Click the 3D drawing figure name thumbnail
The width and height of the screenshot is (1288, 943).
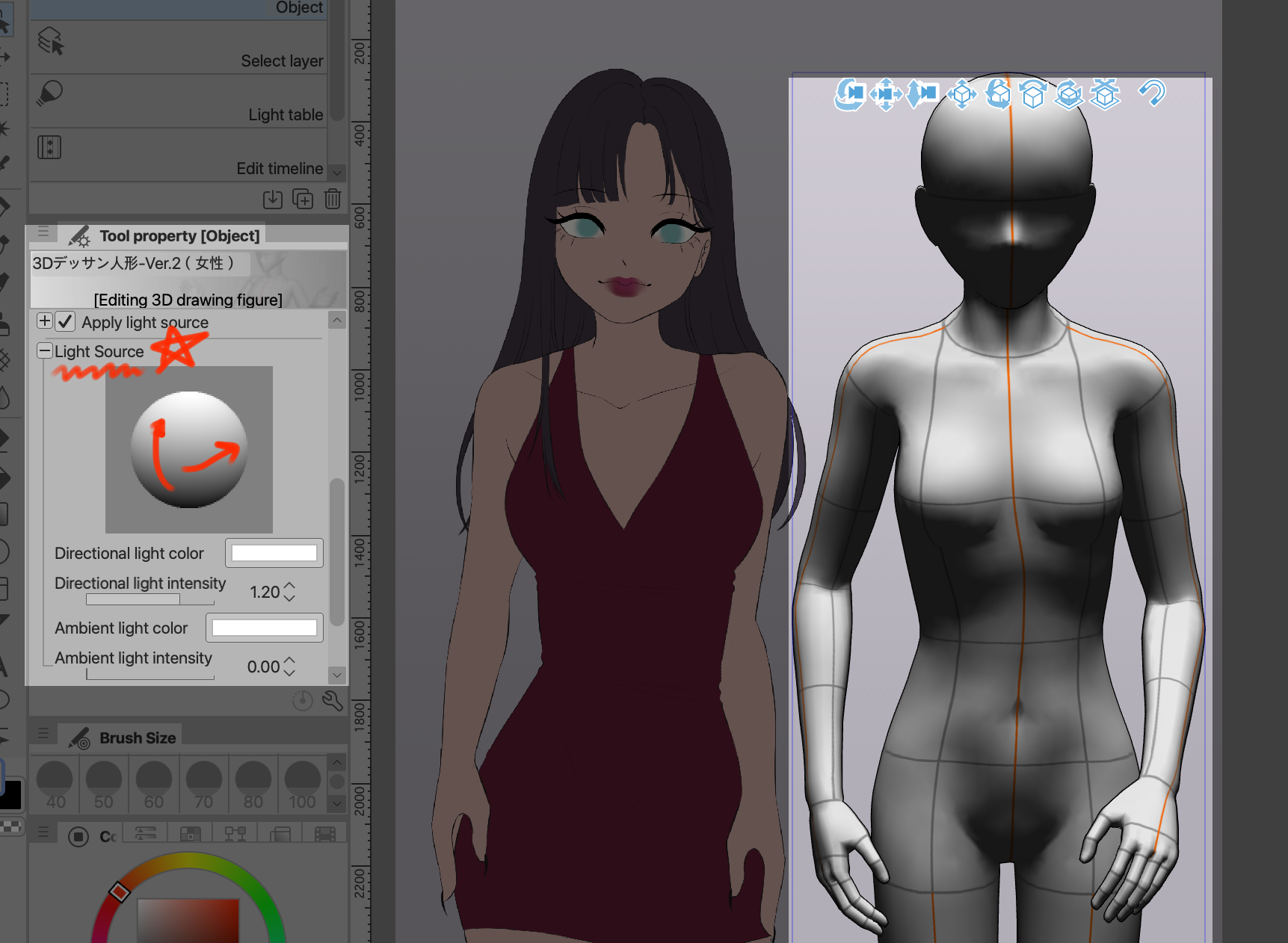[188, 280]
